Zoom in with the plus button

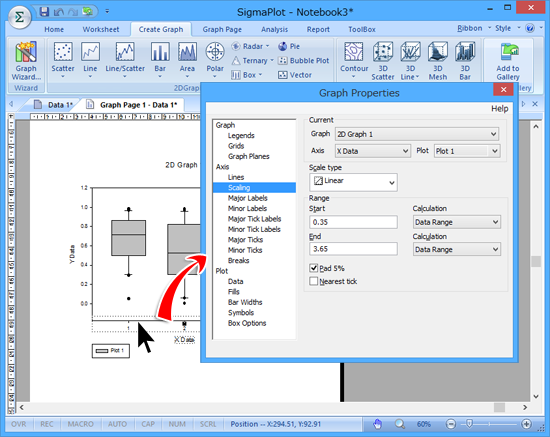pyautogui.click(x=526, y=424)
